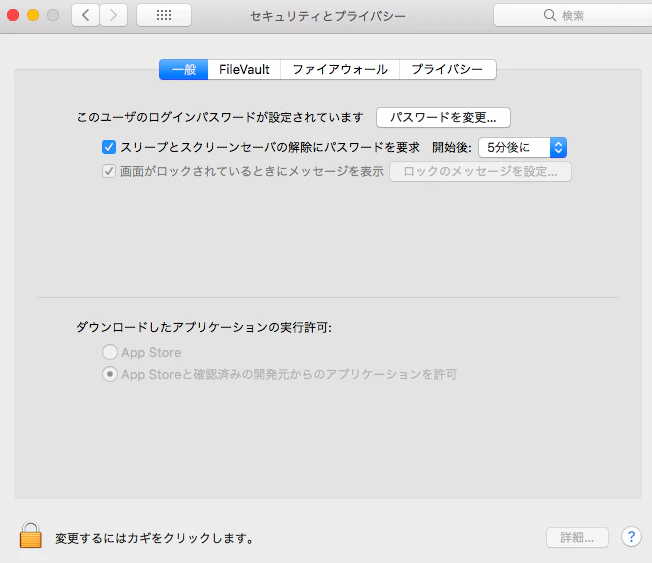Go forward using the right arrow button
Screen dimensions: 652x563
pyautogui.click(x=113, y=15)
